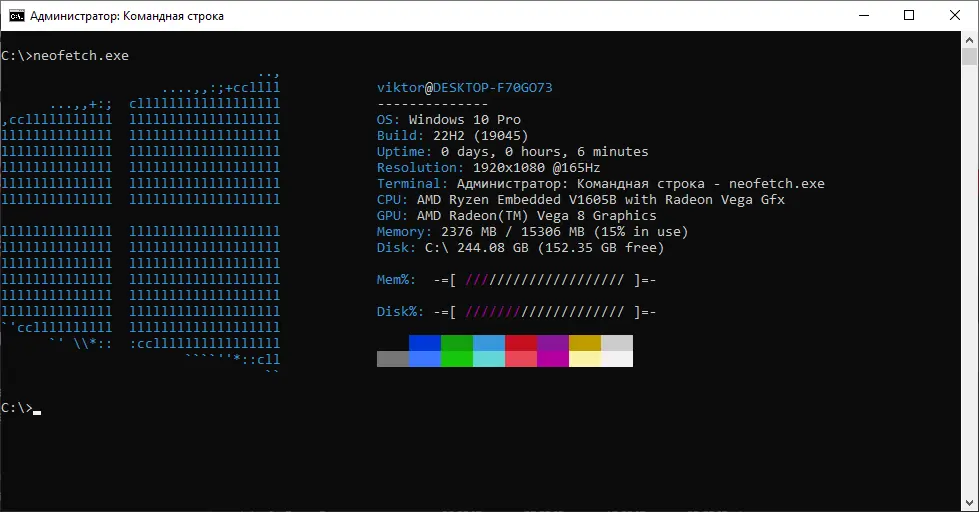Click the scrollbar up arrow
The image size is (979, 512).
[x=970, y=41]
